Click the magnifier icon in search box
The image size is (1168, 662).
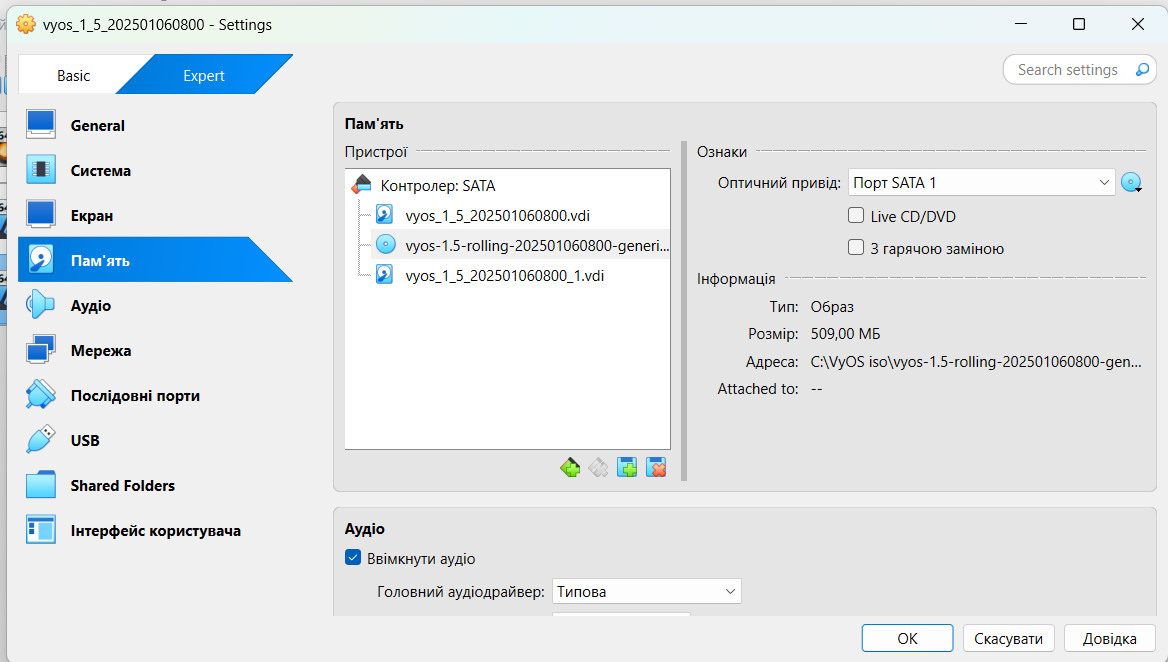tap(1142, 70)
